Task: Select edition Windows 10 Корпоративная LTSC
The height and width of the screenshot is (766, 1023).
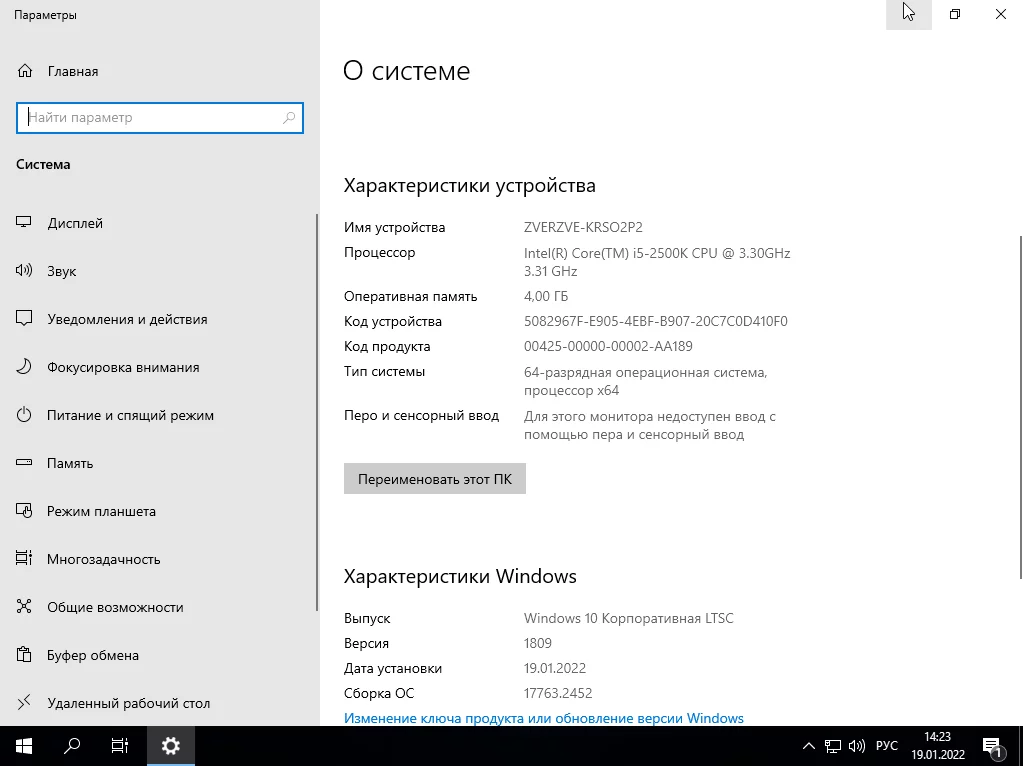Action: [628, 618]
